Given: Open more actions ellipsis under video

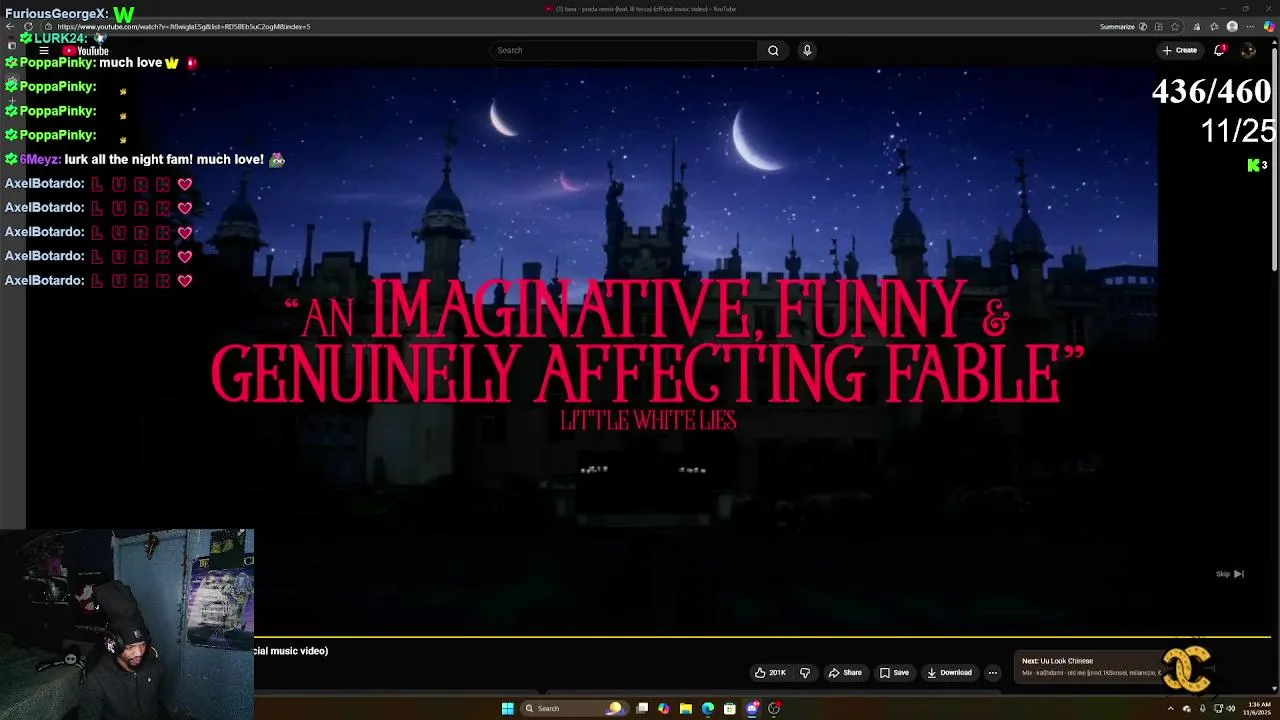Looking at the screenshot, I should 993,673.
